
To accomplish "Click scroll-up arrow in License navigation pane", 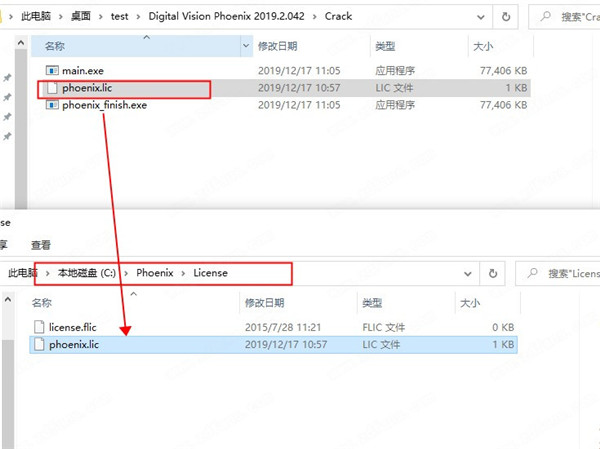I will (x=8, y=300).
